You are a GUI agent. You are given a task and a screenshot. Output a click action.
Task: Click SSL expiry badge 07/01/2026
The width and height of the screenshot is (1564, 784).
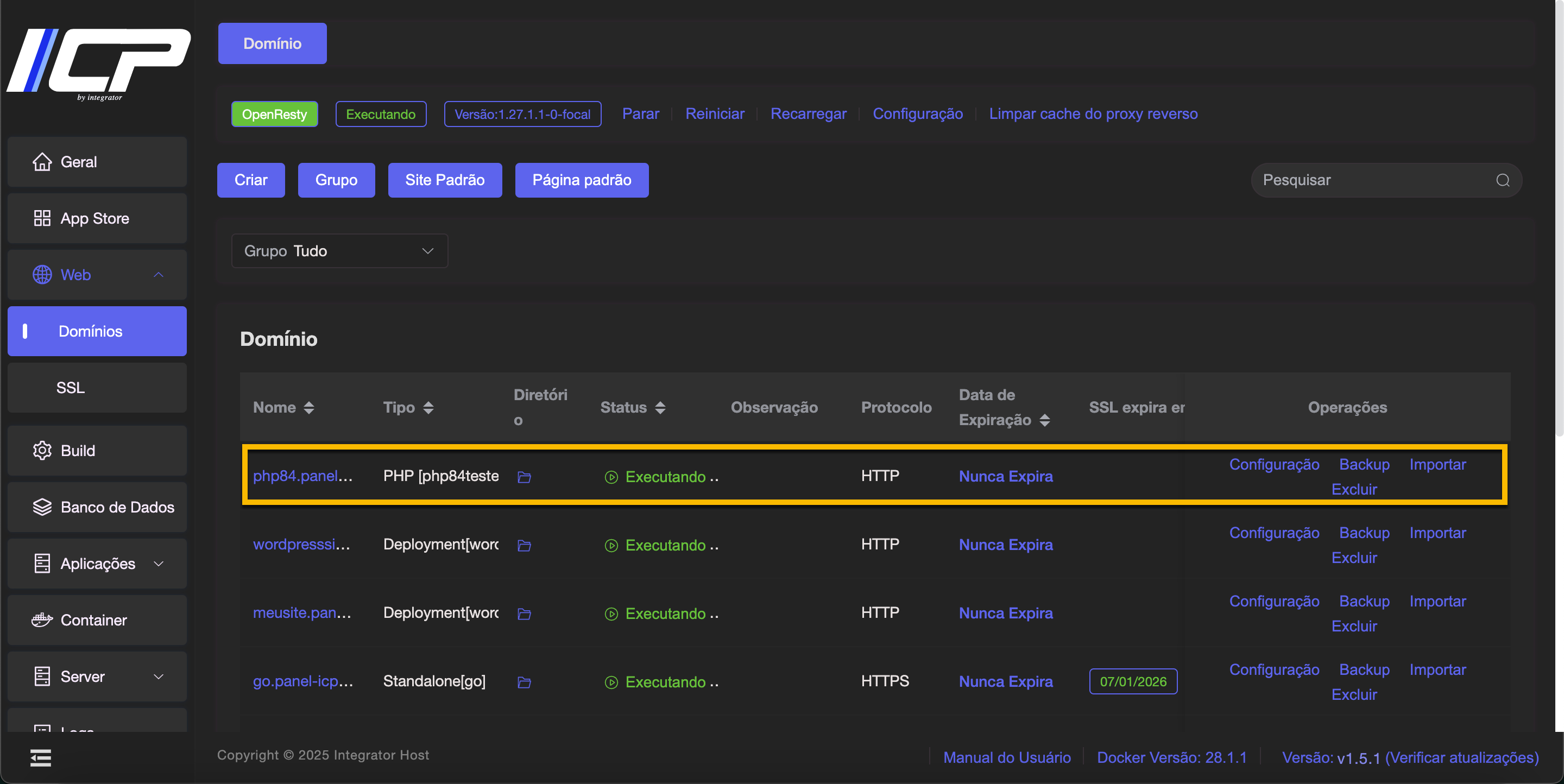click(1132, 681)
